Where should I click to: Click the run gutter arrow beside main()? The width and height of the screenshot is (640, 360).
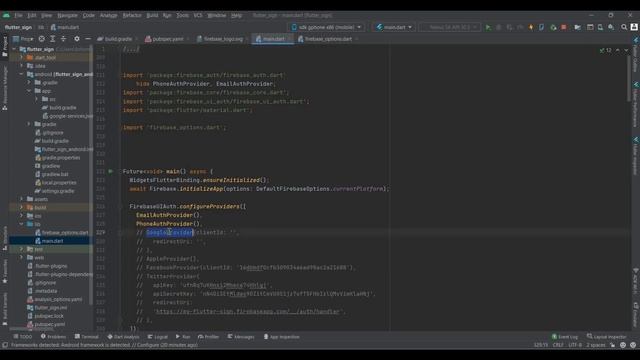click(x=110, y=171)
